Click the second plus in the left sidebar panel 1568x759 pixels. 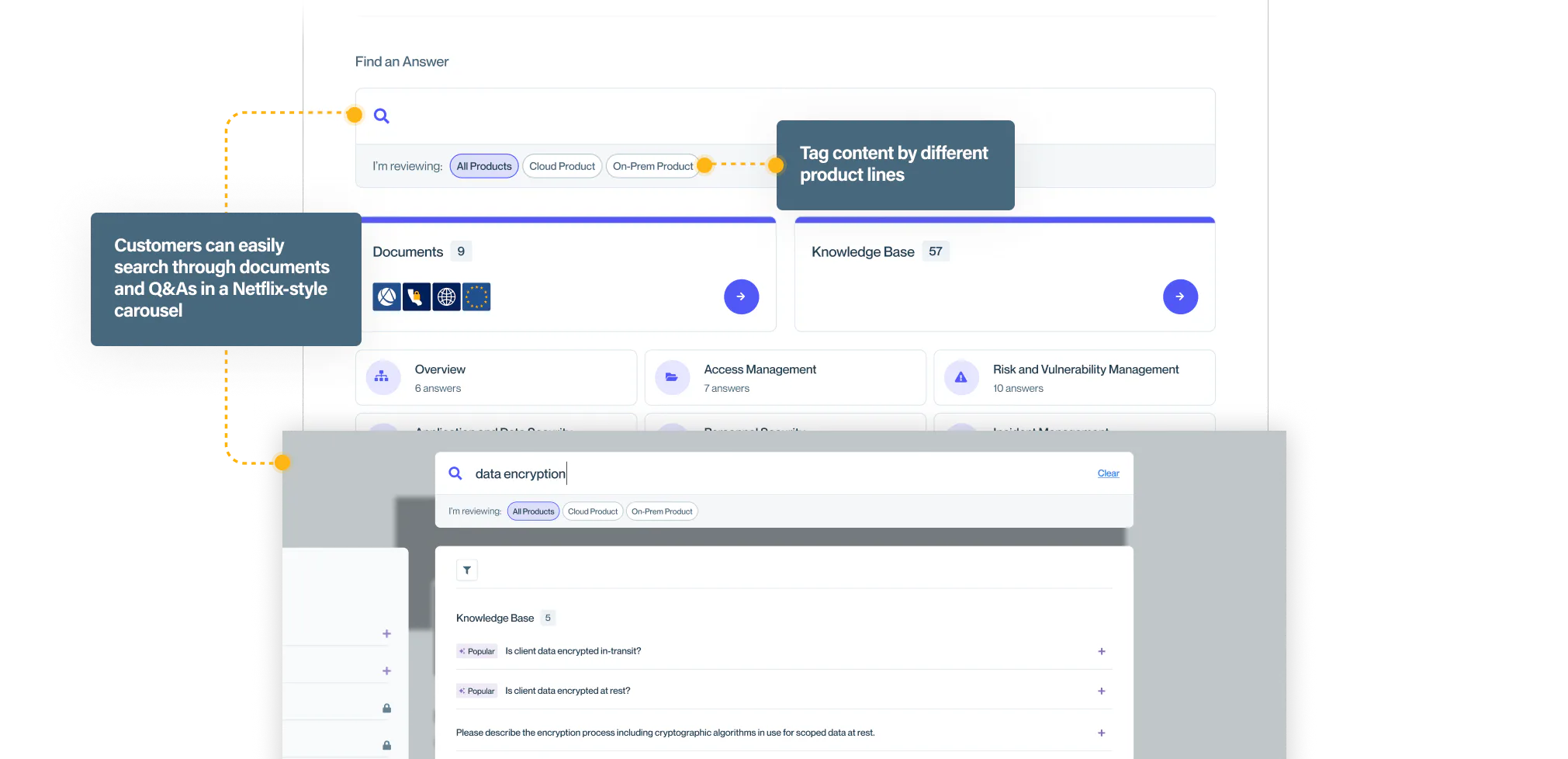pos(386,671)
